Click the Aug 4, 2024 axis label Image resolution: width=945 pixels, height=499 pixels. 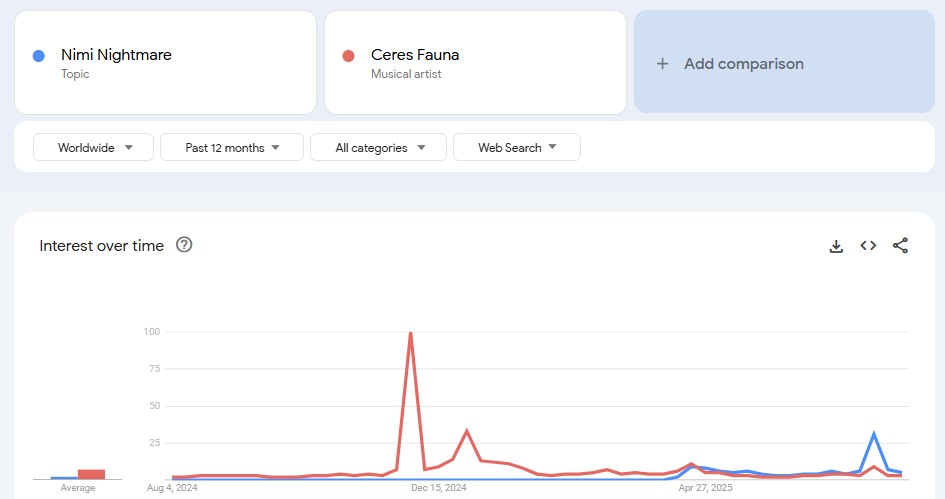172,488
